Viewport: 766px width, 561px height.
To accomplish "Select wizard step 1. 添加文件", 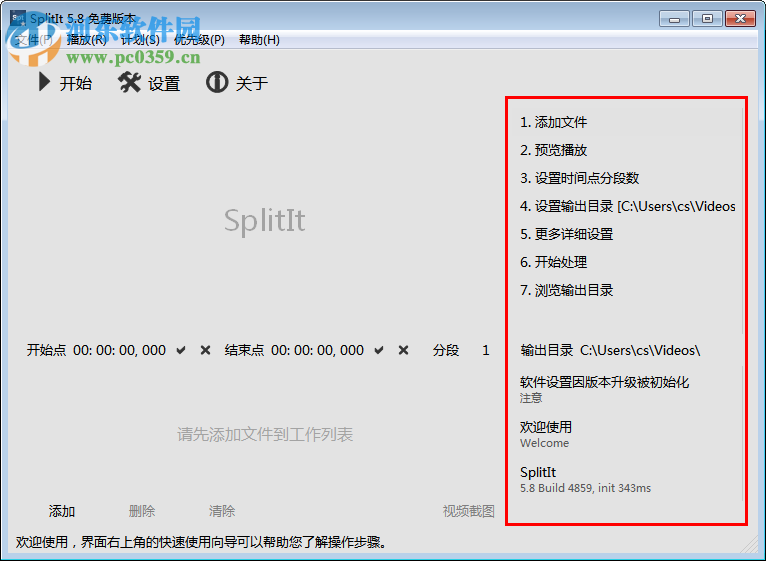I will click(553, 122).
